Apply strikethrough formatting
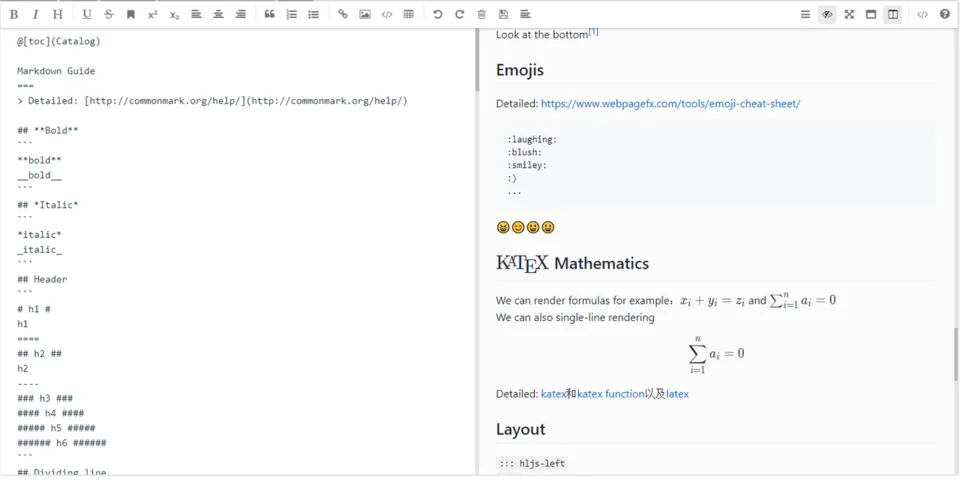Viewport: 960px width, 480px height. pyautogui.click(x=108, y=15)
